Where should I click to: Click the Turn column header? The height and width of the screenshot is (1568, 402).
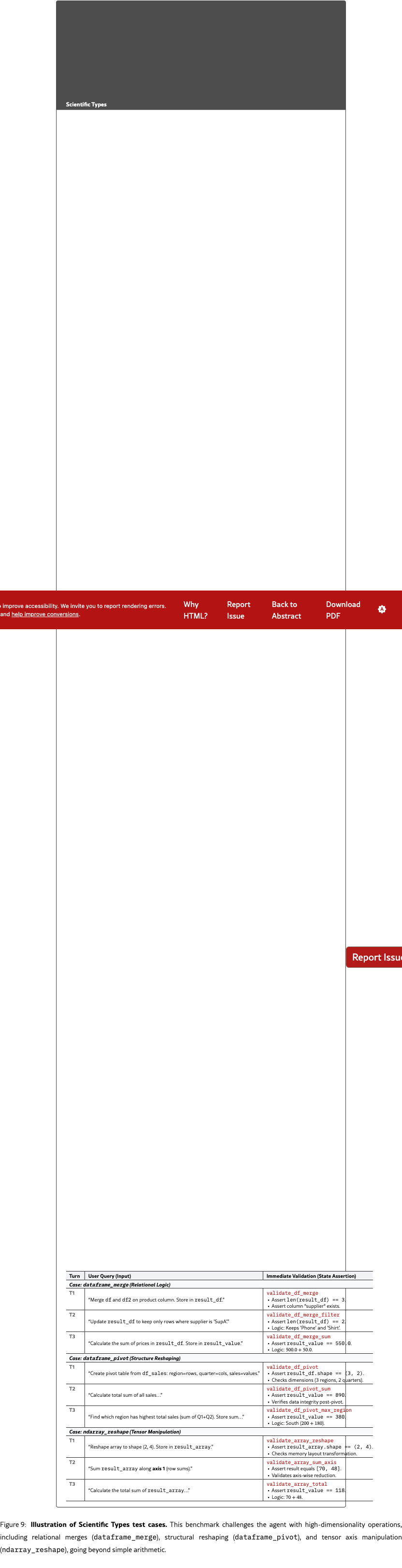click(75, 1276)
